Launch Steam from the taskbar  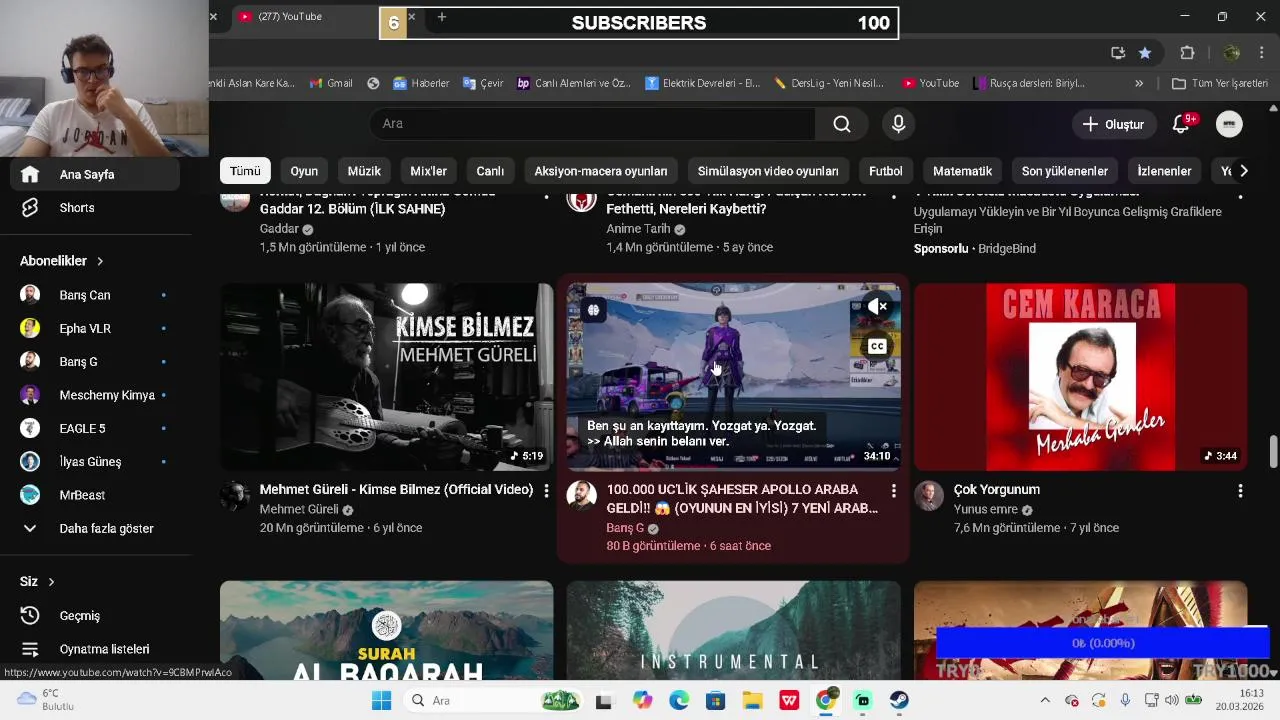click(x=899, y=701)
